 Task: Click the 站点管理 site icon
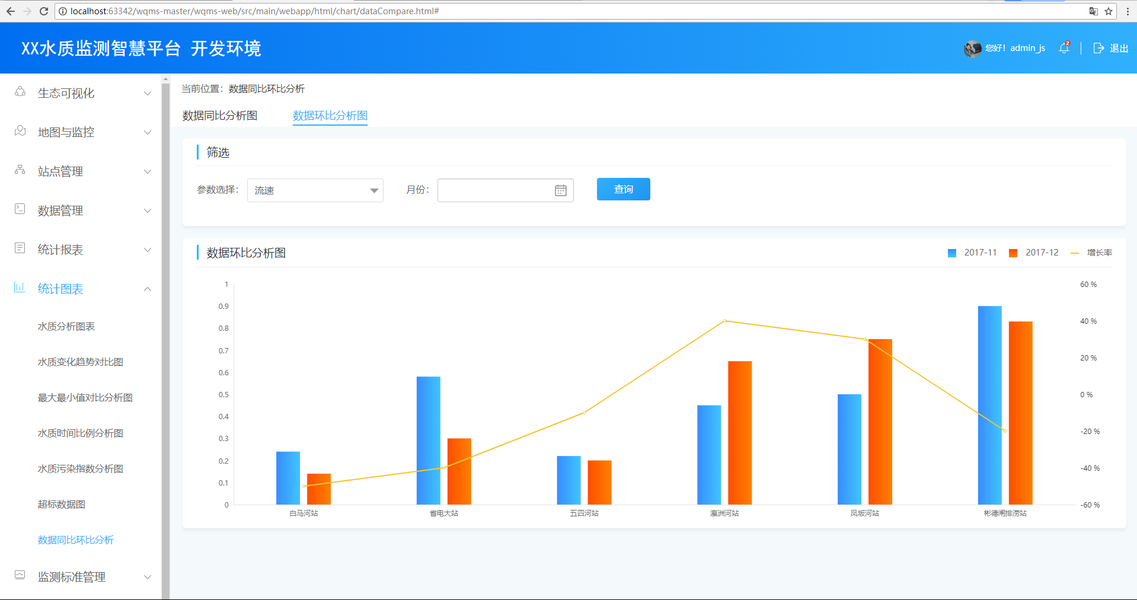pyautogui.click(x=20, y=170)
